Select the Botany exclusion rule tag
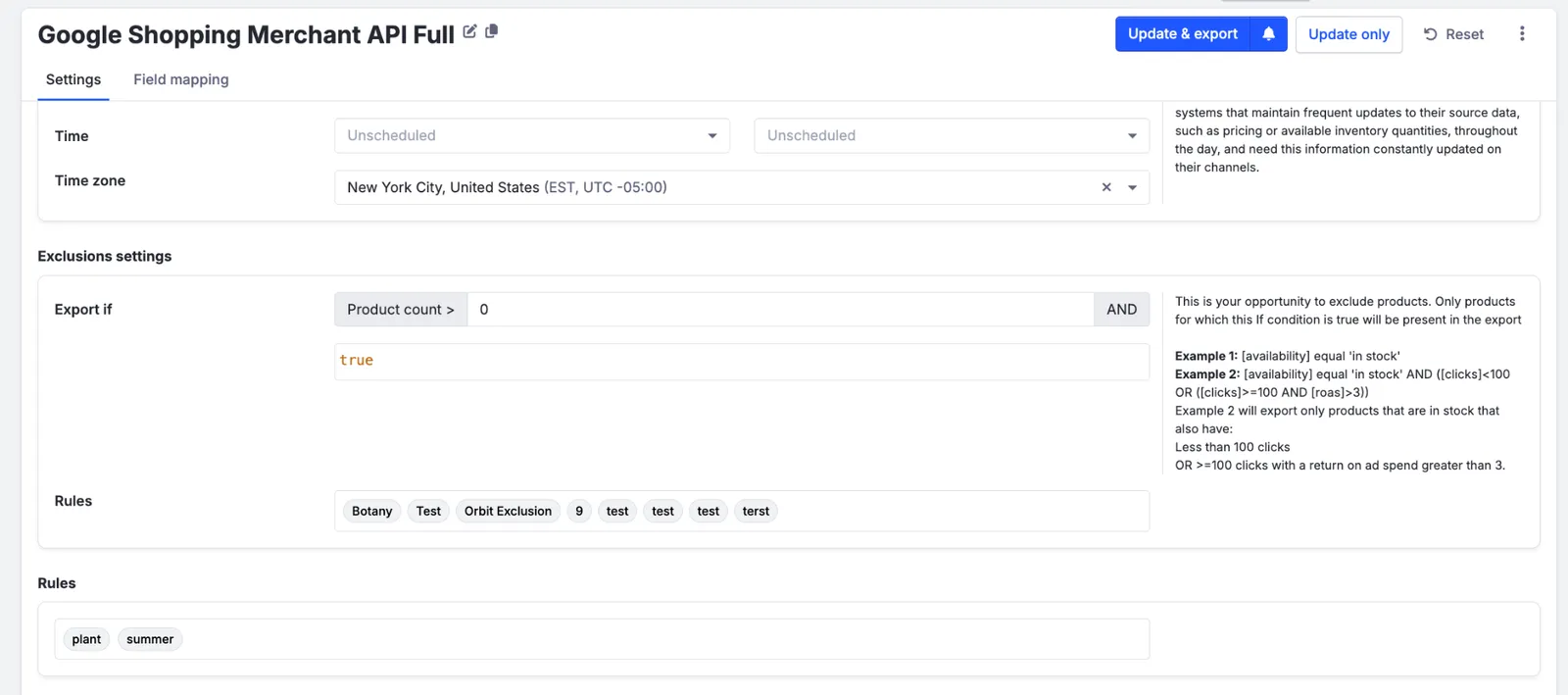Viewport: 1568px width, 695px height. click(x=372, y=511)
